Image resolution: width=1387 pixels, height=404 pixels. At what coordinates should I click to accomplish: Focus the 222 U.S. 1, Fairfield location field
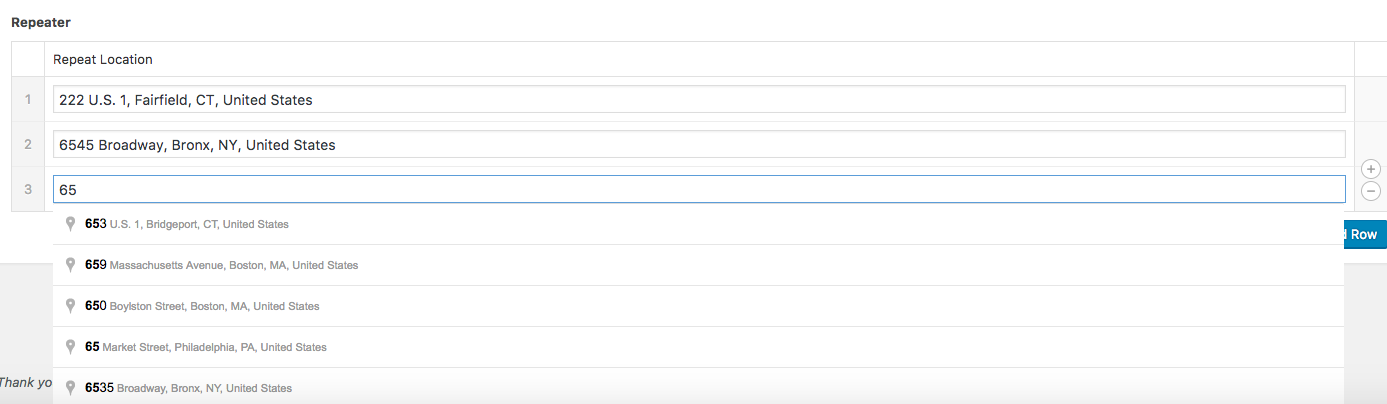[x=698, y=100]
